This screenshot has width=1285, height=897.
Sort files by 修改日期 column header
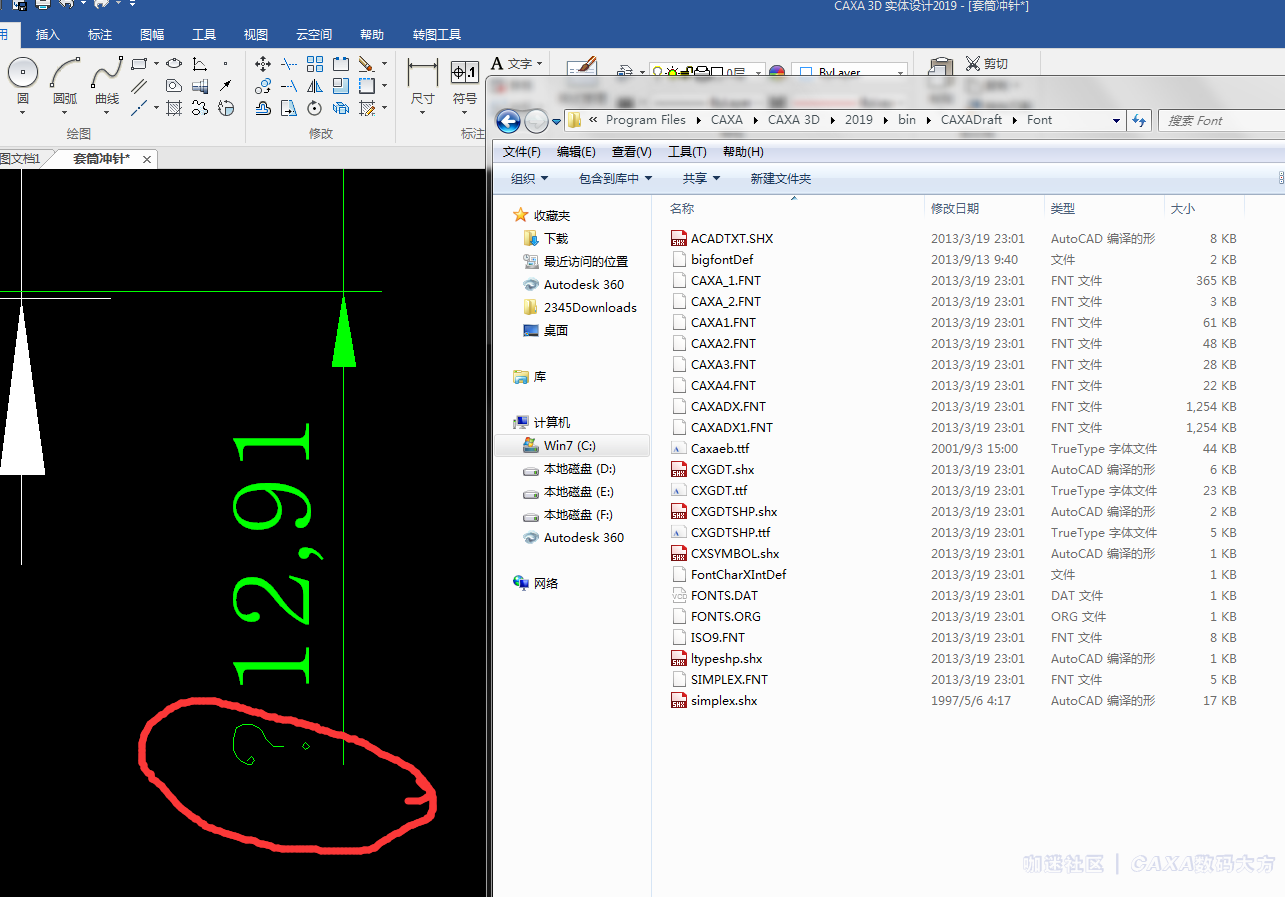[x=955, y=209]
